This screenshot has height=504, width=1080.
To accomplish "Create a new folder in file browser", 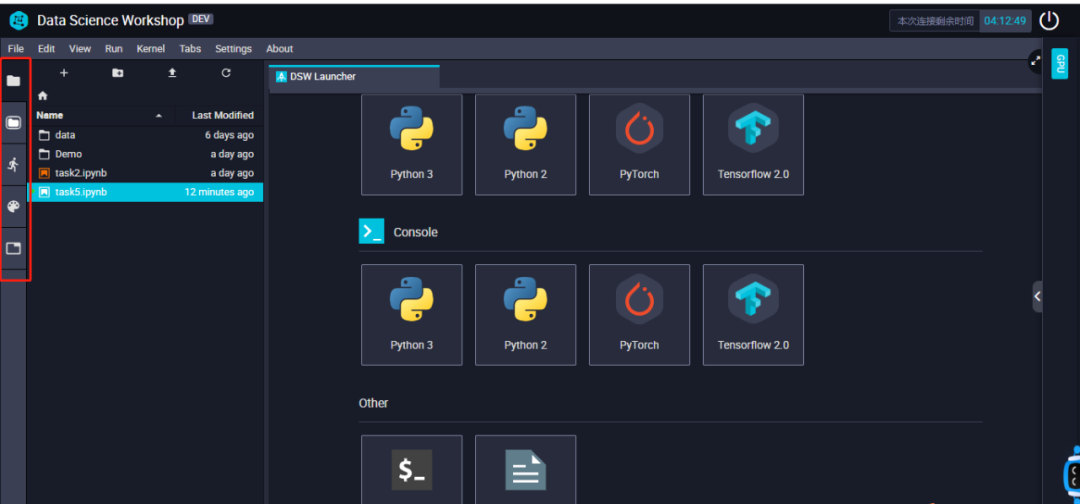I will [118, 73].
